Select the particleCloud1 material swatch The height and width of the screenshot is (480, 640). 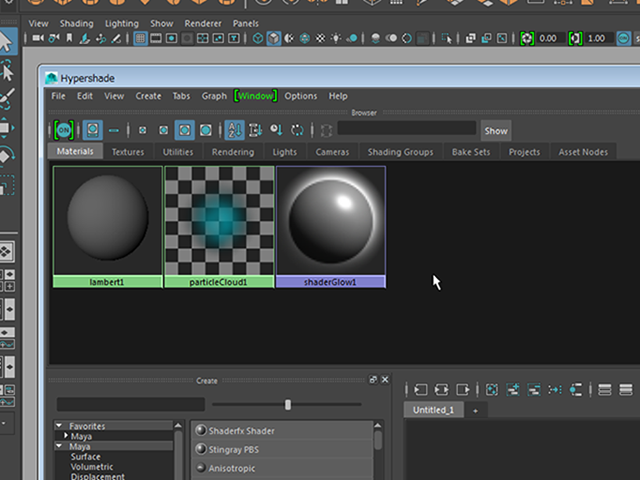(x=219, y=227)
